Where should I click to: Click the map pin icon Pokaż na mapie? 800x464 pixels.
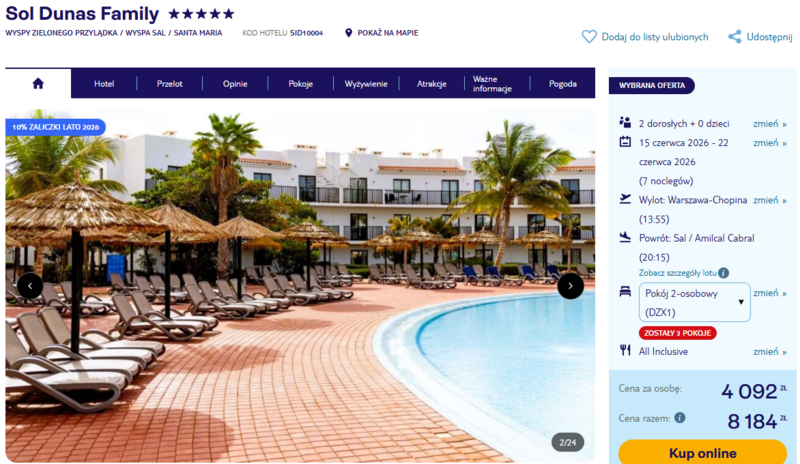click(348, 33)
